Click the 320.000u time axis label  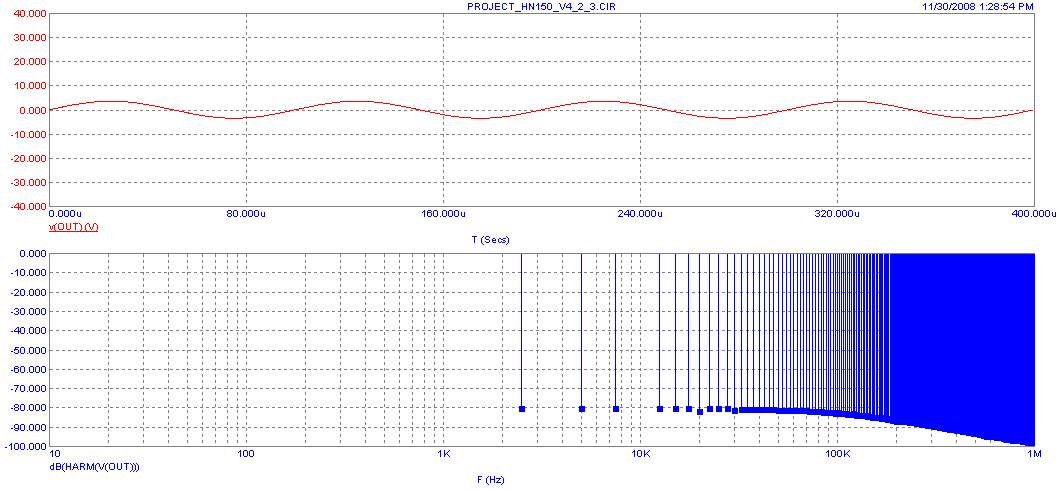[837, 214]
